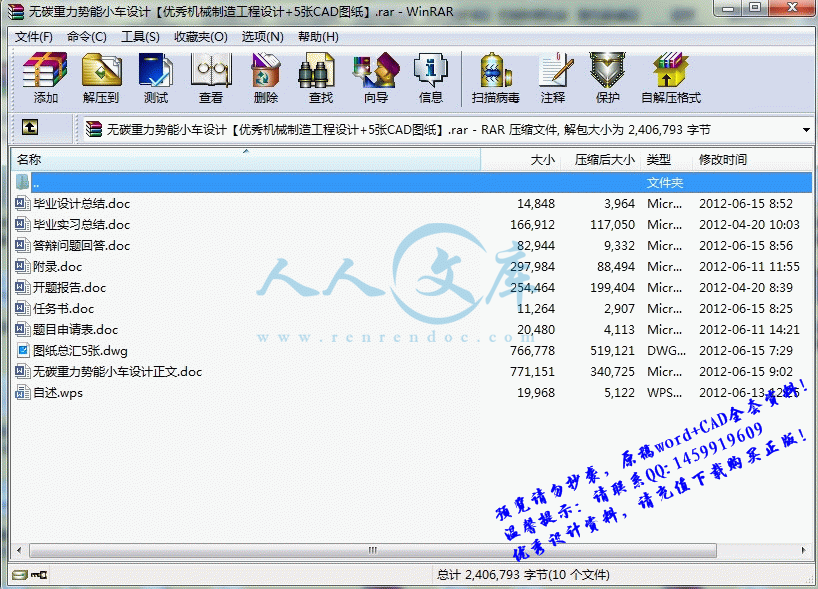Open the 文件(F) menu
This screenshot has width=818, height=589.
point(34,37)
